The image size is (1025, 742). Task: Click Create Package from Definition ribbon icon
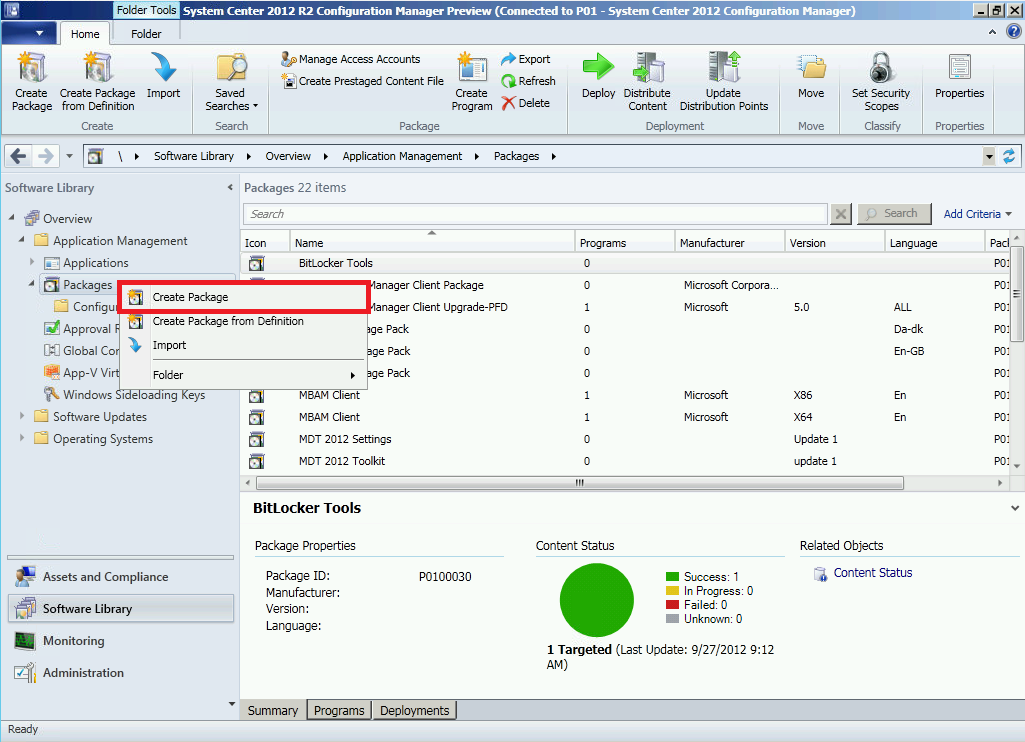click(x=97, y=67)
